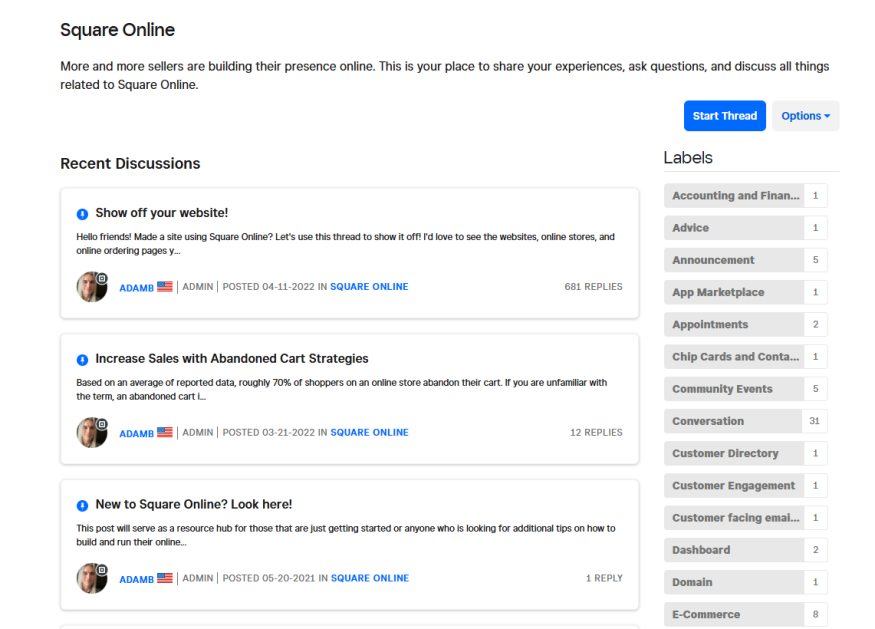Click the count 5 next to Announcement
Viewport: 875px width, 629px height.
pos(816,260)
